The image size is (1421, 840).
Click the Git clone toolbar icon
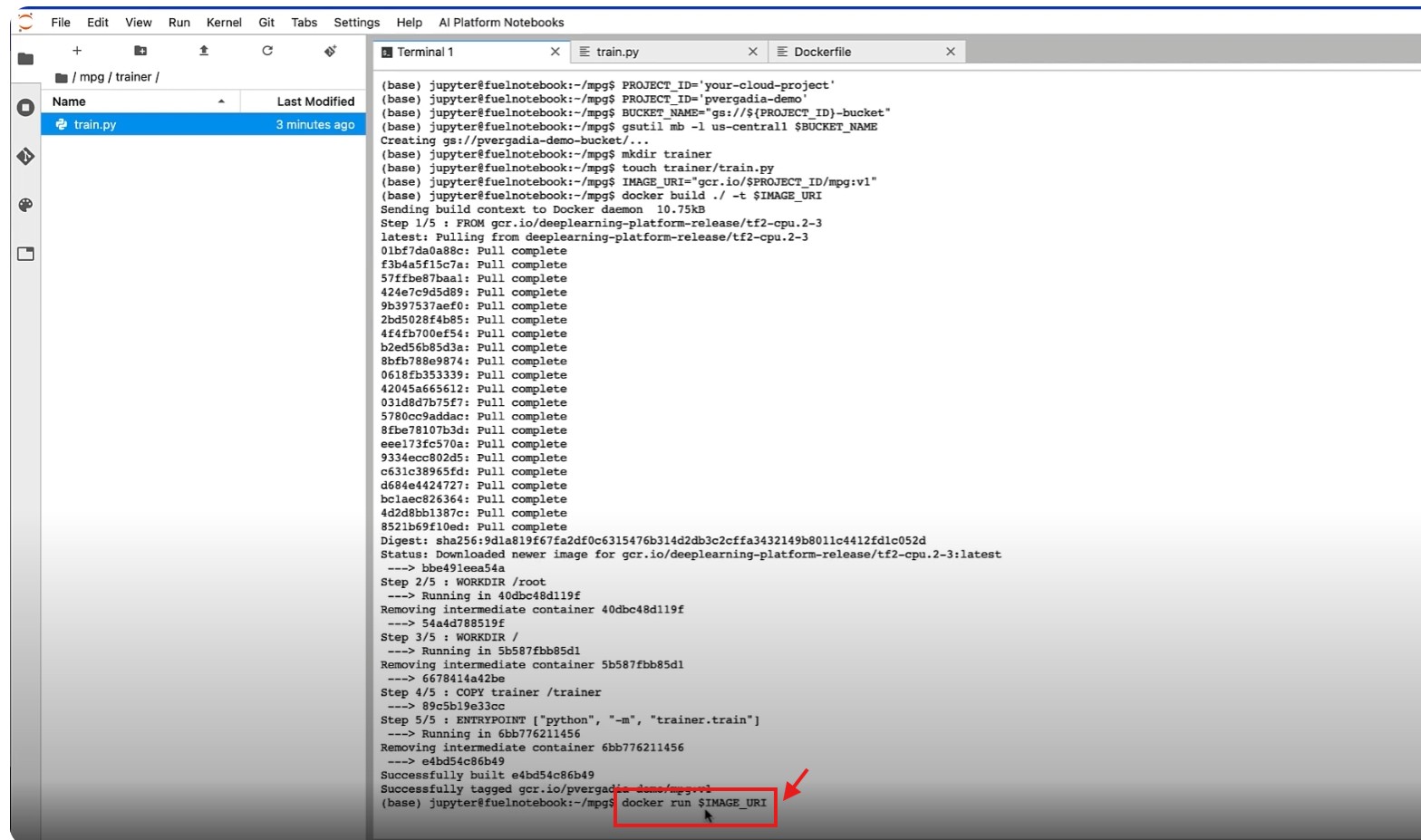[330, 51]
